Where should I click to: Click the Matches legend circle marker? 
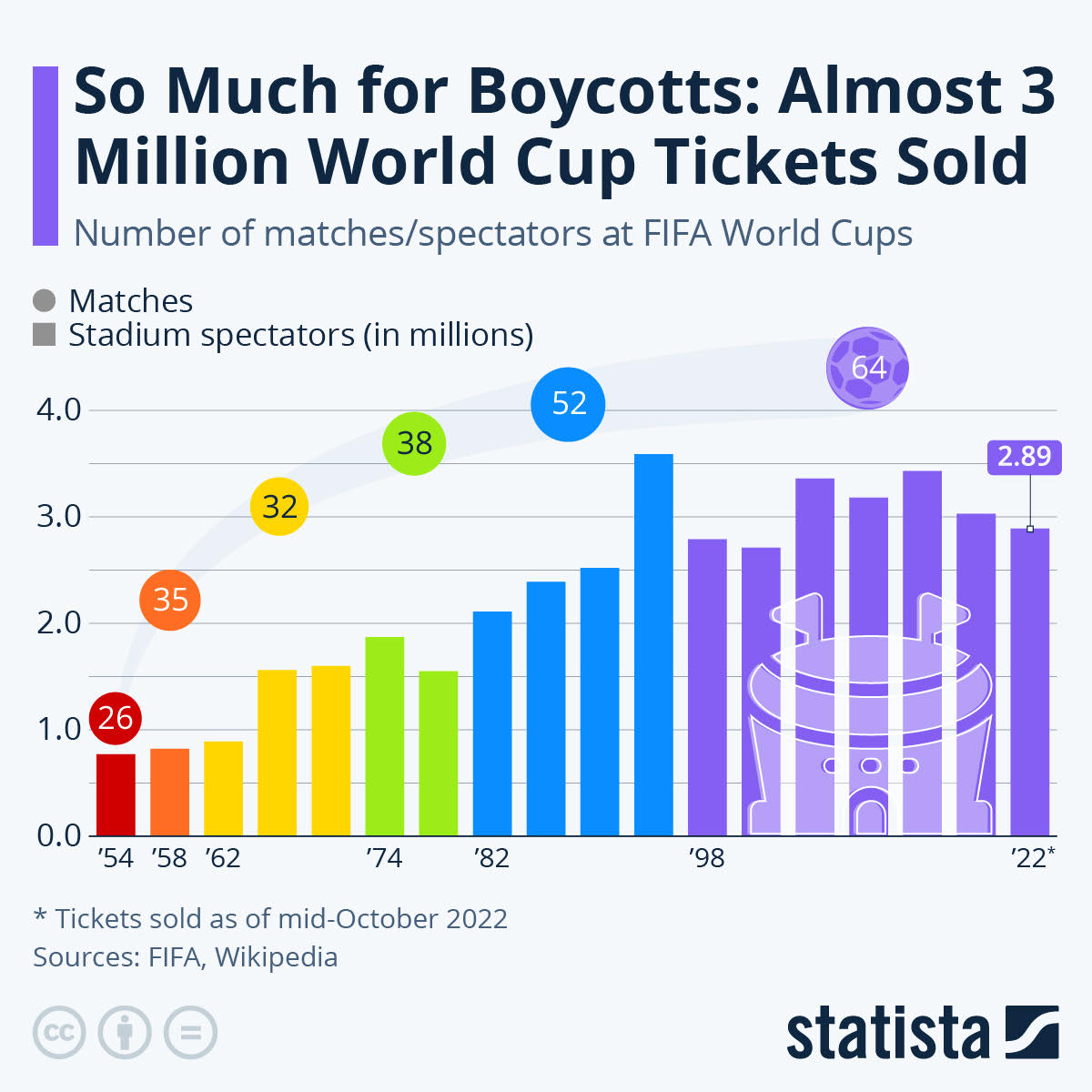[x=44, y=300]
